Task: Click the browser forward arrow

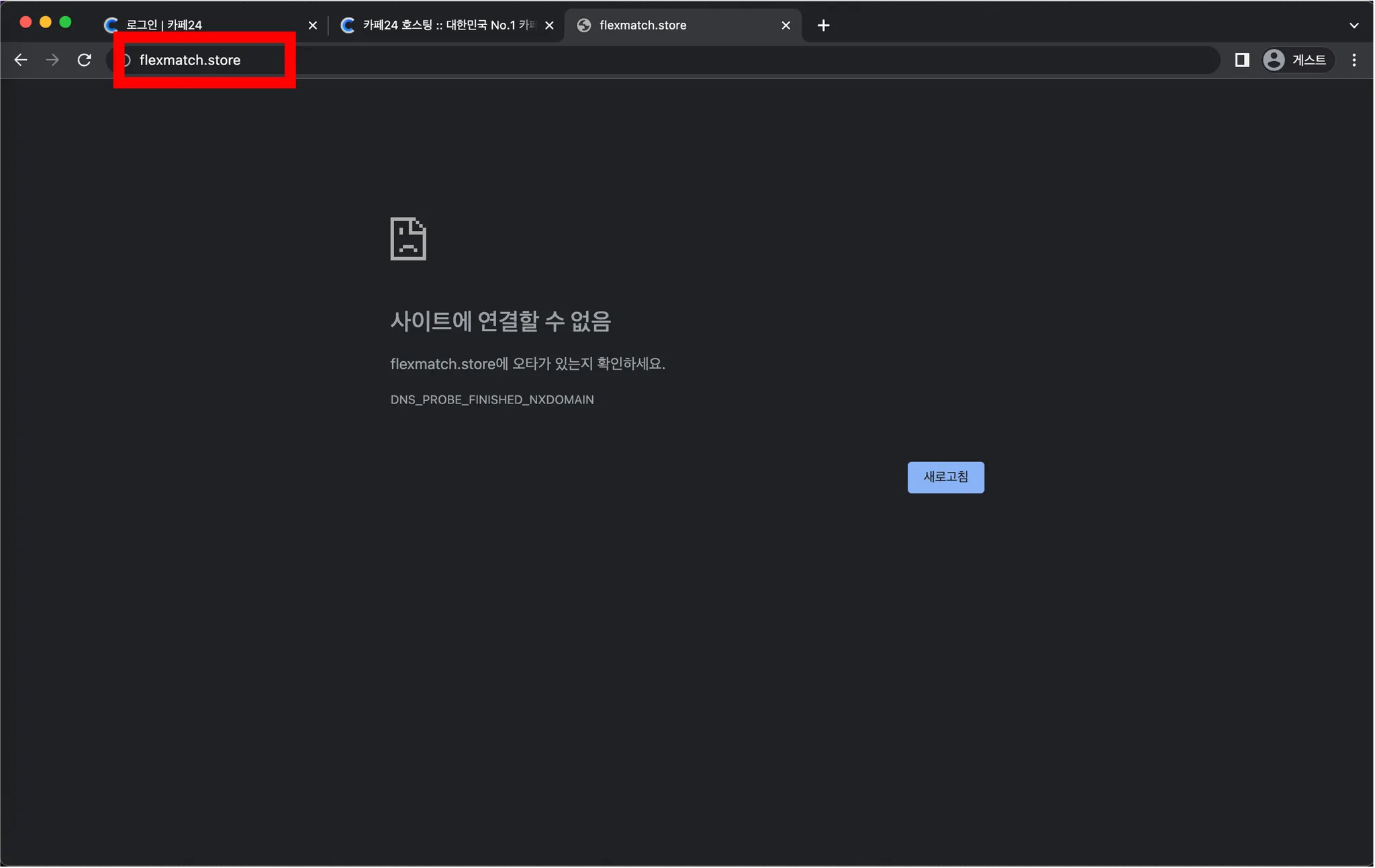Action: pos(52,60)
